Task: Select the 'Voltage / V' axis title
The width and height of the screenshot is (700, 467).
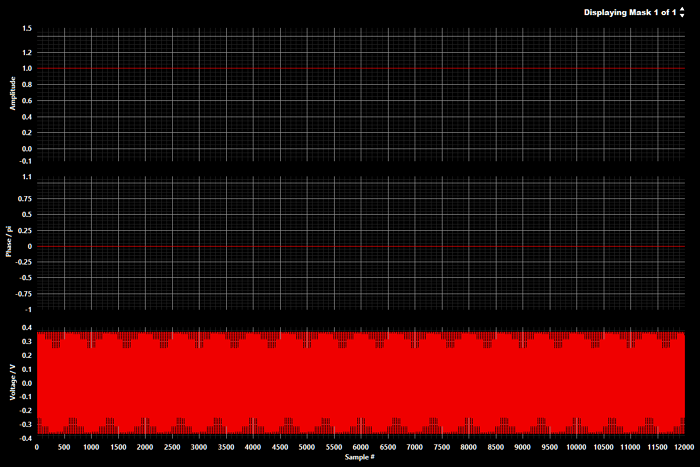Action: [10, 382]
